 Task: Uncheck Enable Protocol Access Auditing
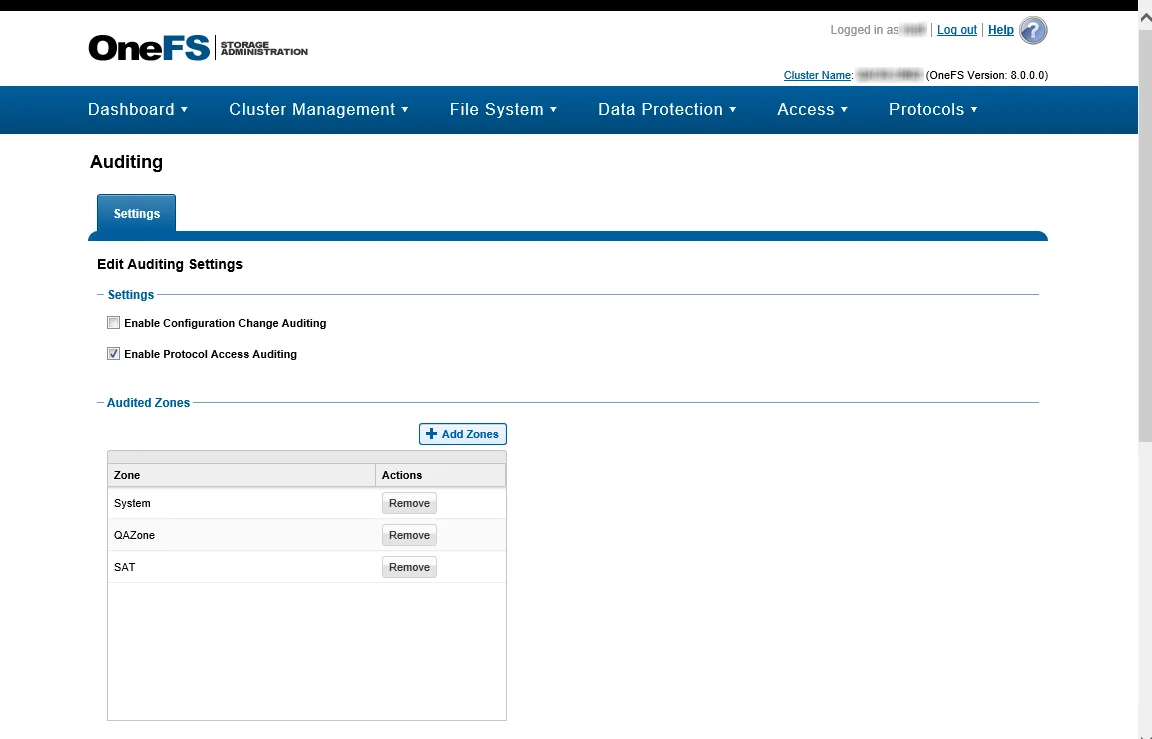113,353
